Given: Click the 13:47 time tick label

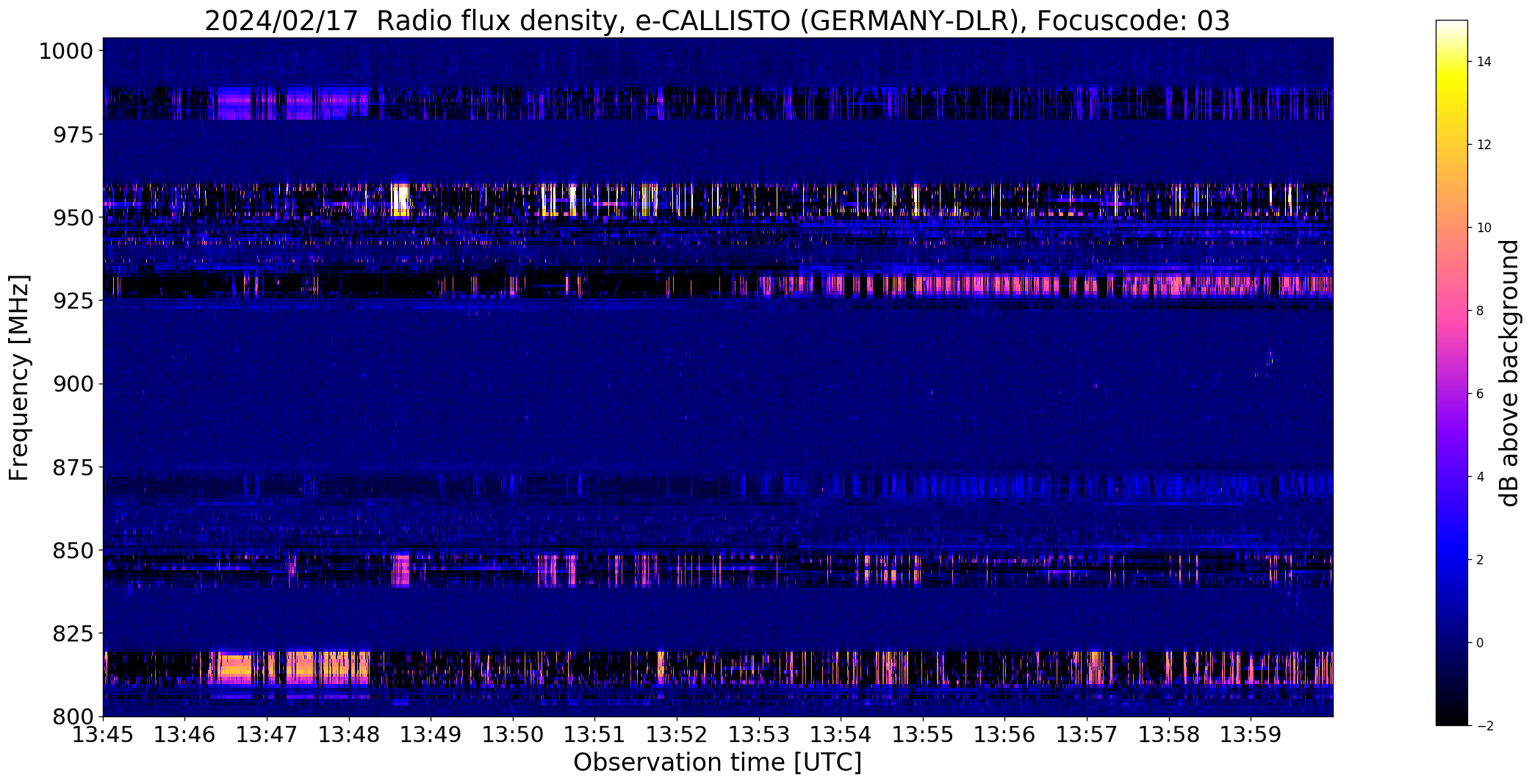Looking at the screenshot, I should pyautogui.click(x=267, y=735).
